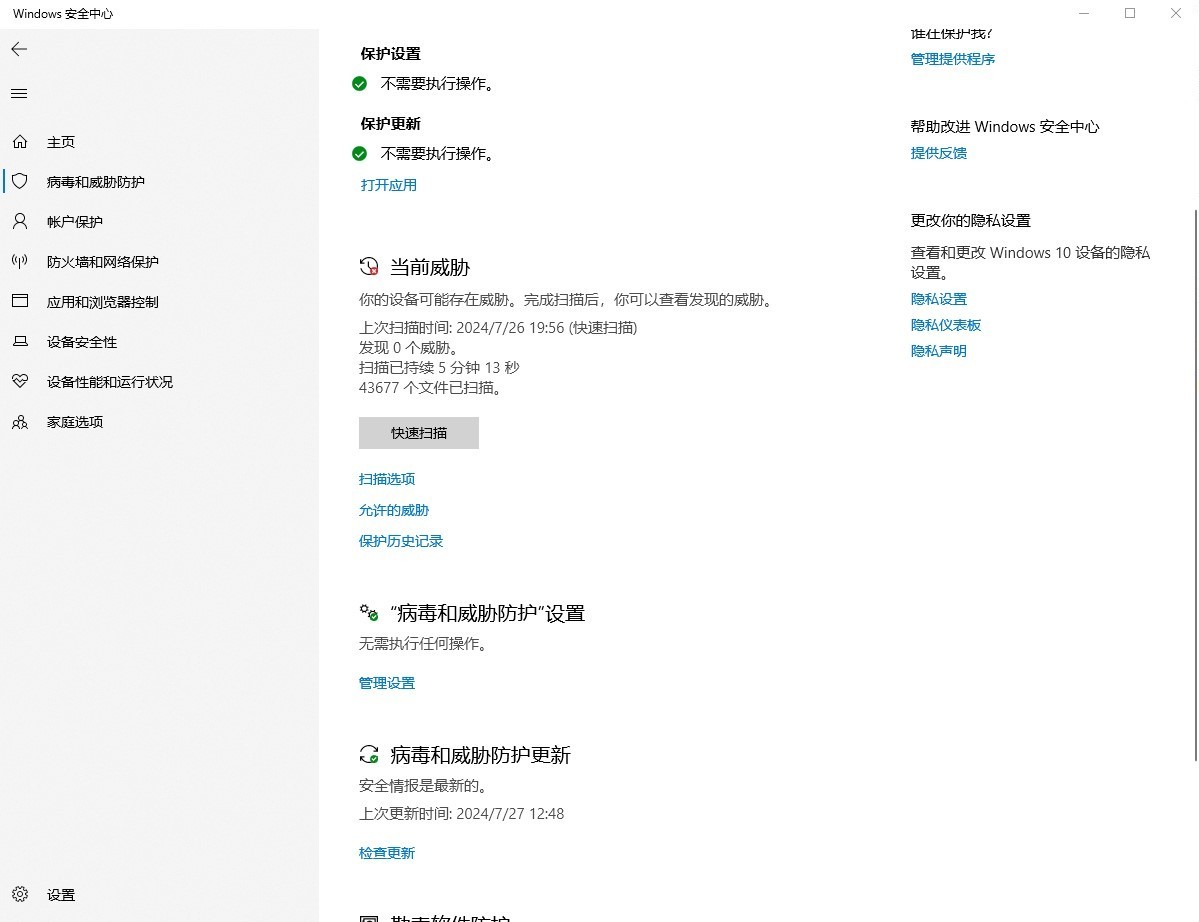Click the 当前威胁 heading

pos(430,268)
